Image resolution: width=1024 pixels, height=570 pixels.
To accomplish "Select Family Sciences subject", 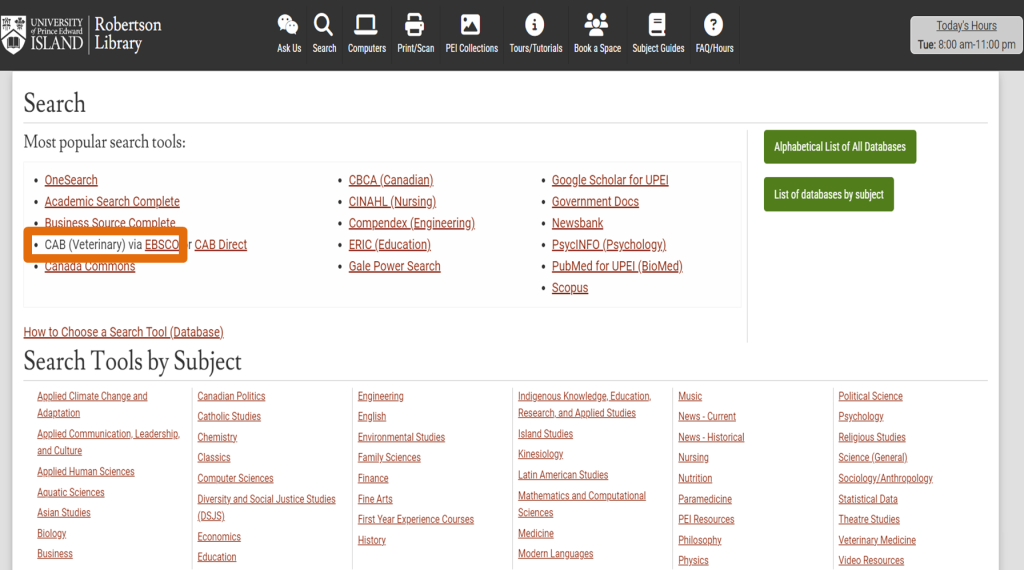I will pos(389,458).
